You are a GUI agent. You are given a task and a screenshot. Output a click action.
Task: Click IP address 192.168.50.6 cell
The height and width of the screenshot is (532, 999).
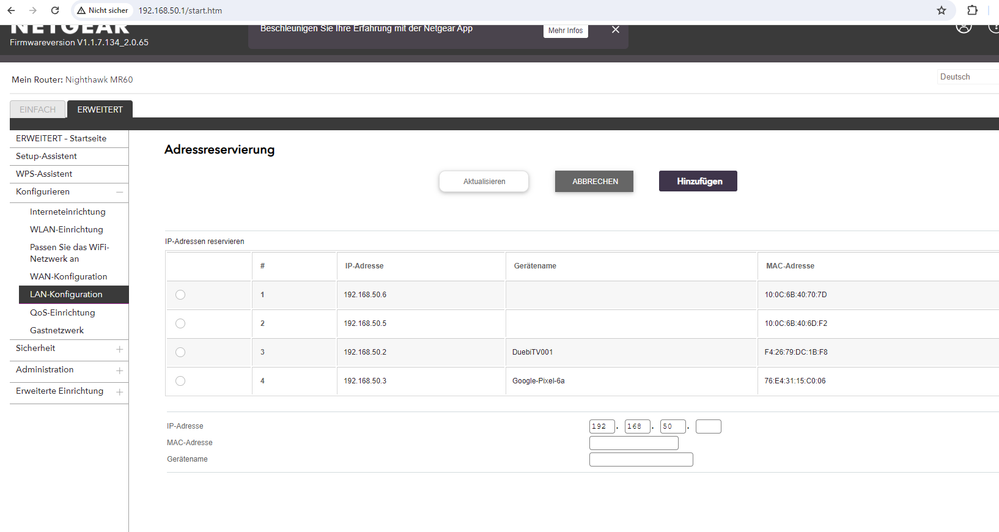pyautogui.click(x=365, y=295)
